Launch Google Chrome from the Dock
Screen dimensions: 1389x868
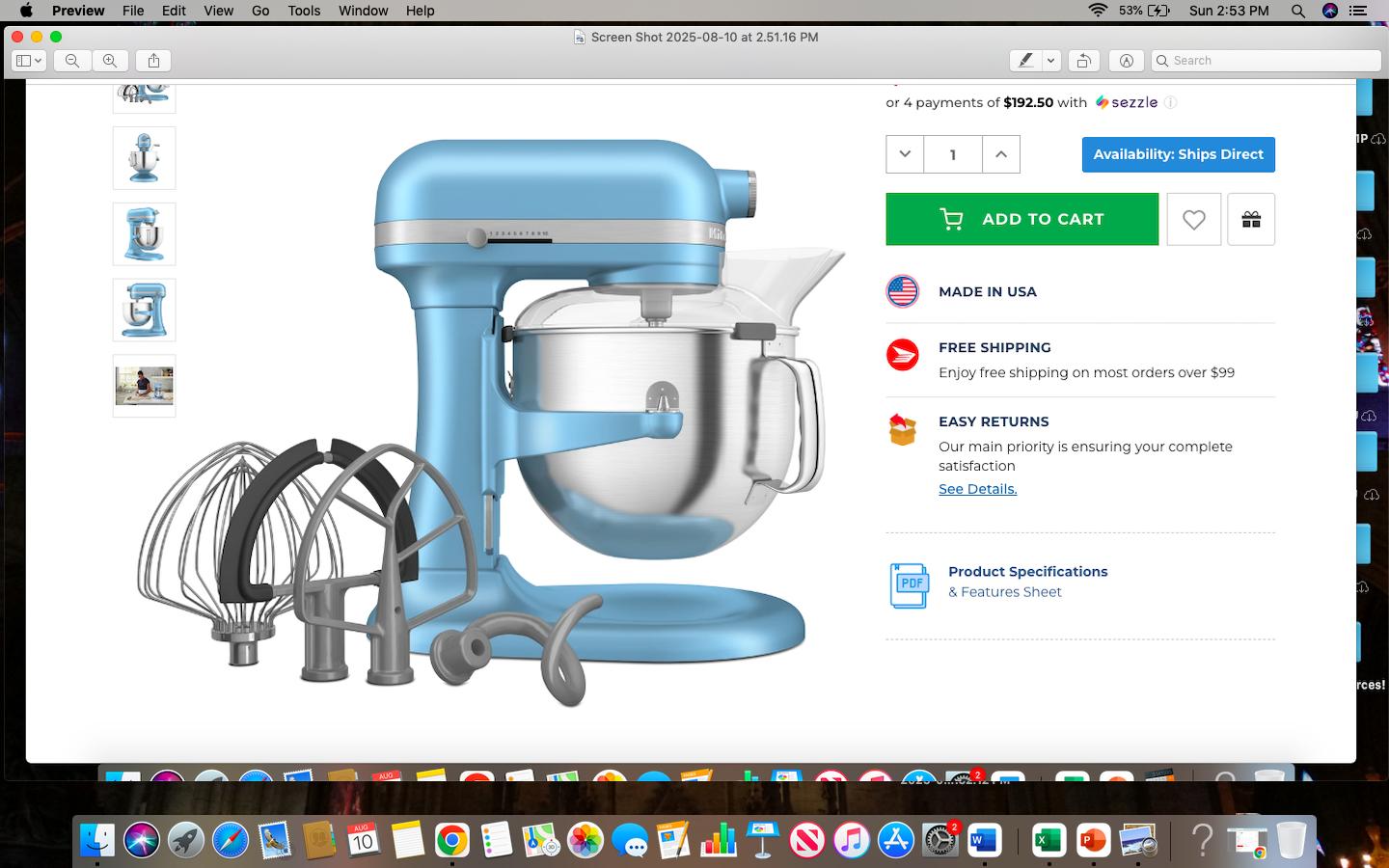click(x=451, y=840)
